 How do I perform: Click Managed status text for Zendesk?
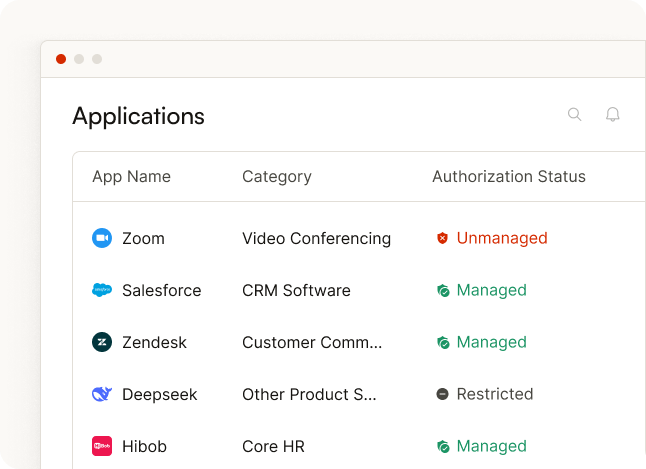click(x=492, y=342)
